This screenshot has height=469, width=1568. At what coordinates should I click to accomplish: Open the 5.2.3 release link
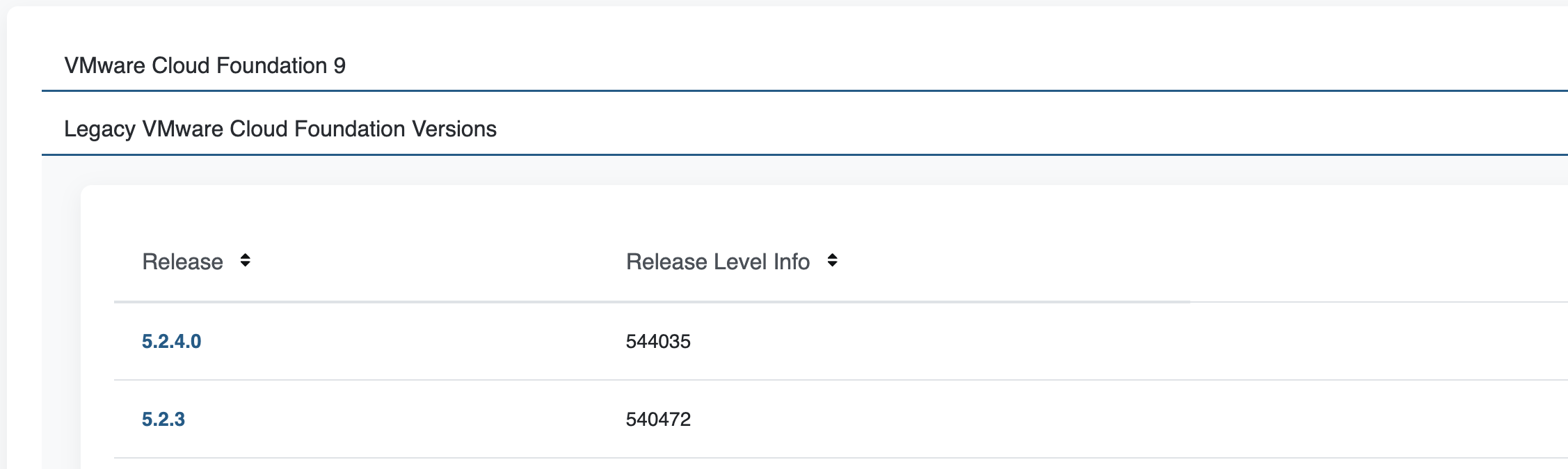[x=163, y=419]
